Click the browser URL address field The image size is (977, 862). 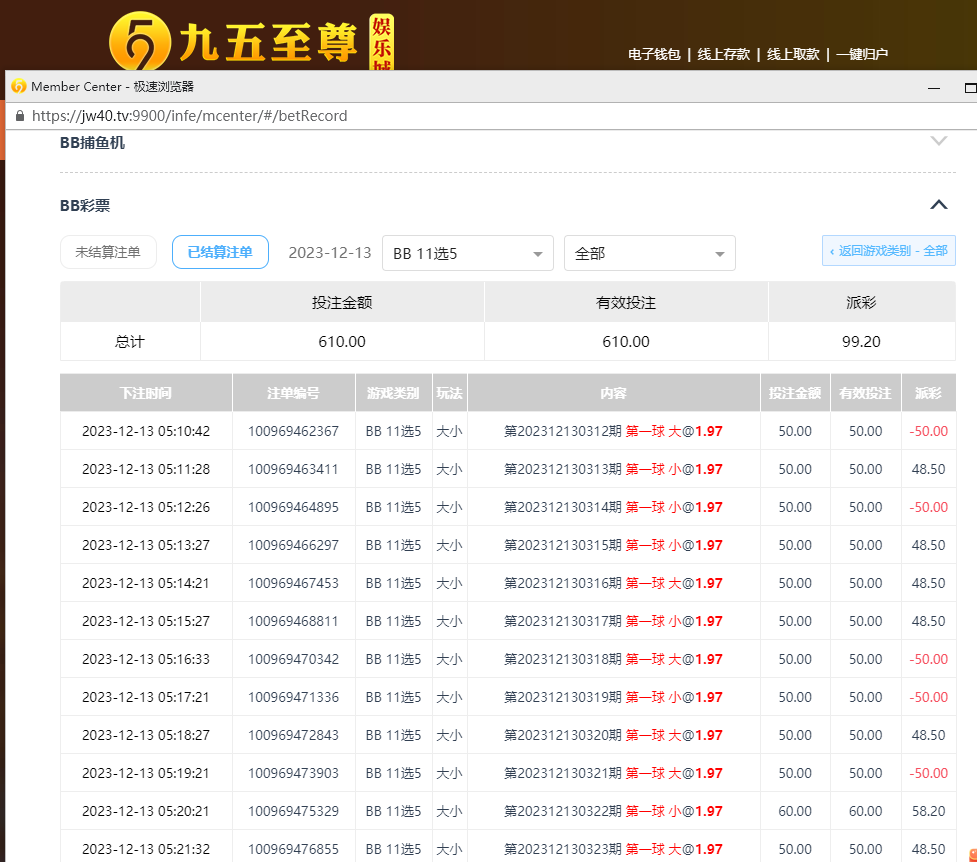[190, 116]
